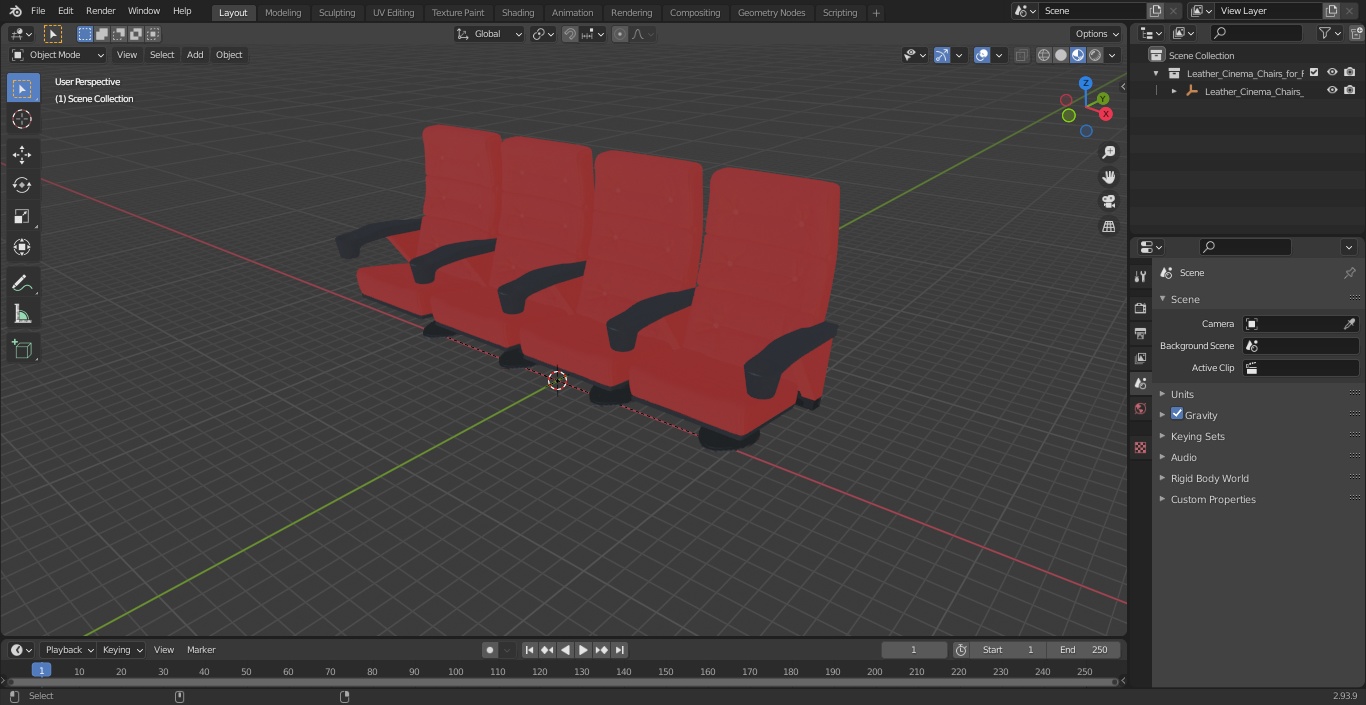Screen dimensions: 1366x705
Task: Open the Render properties tab
Action: (1140, 308)
